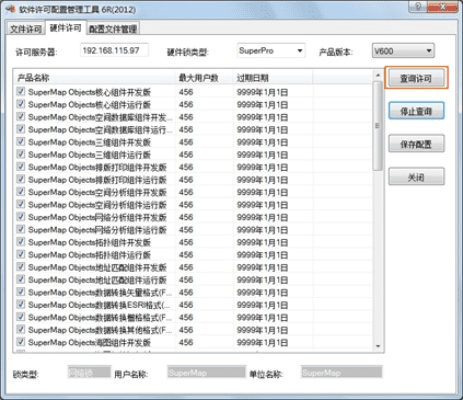463x400 pixels.
Task: Click the 停止查询 button
Action: tap(416, 111)
